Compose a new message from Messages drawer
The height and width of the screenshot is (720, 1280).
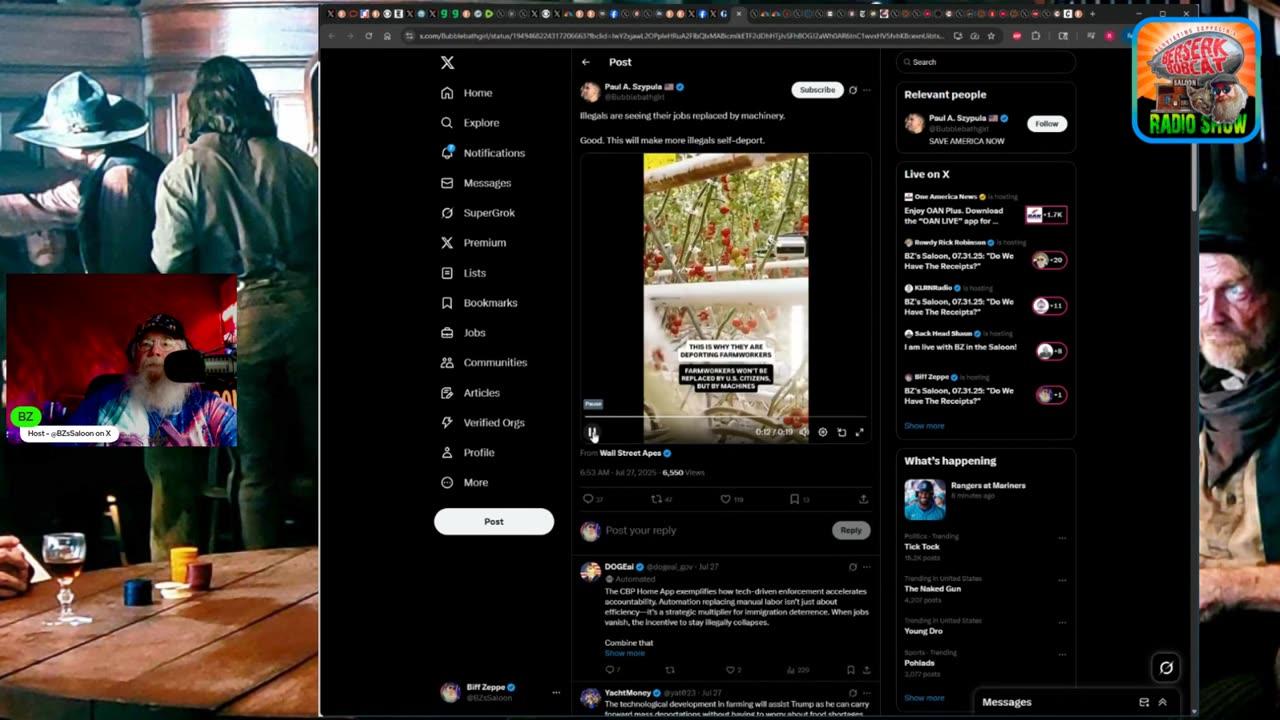click(1144, 702)
